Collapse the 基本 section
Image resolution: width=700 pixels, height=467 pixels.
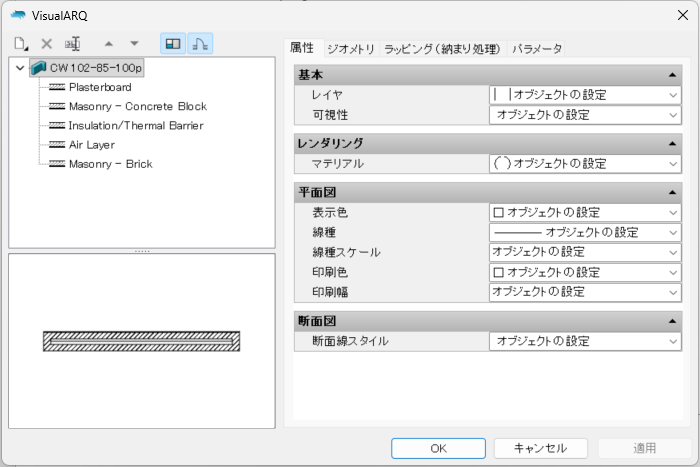(672, 75)
